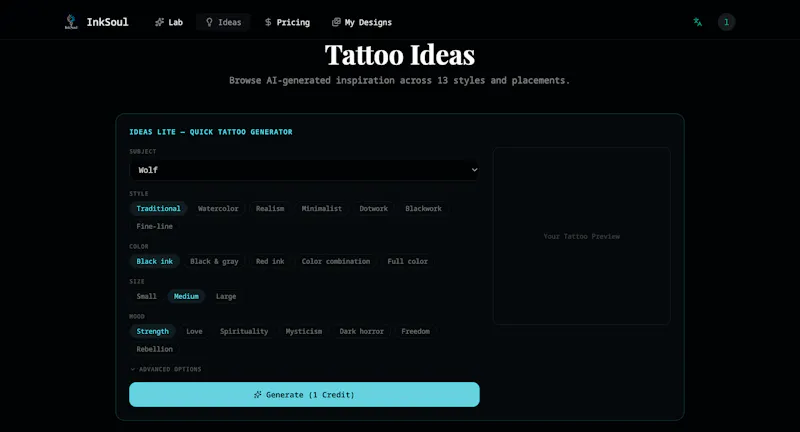
Task: Open the user avatar badge
Action: click(727, 22)
